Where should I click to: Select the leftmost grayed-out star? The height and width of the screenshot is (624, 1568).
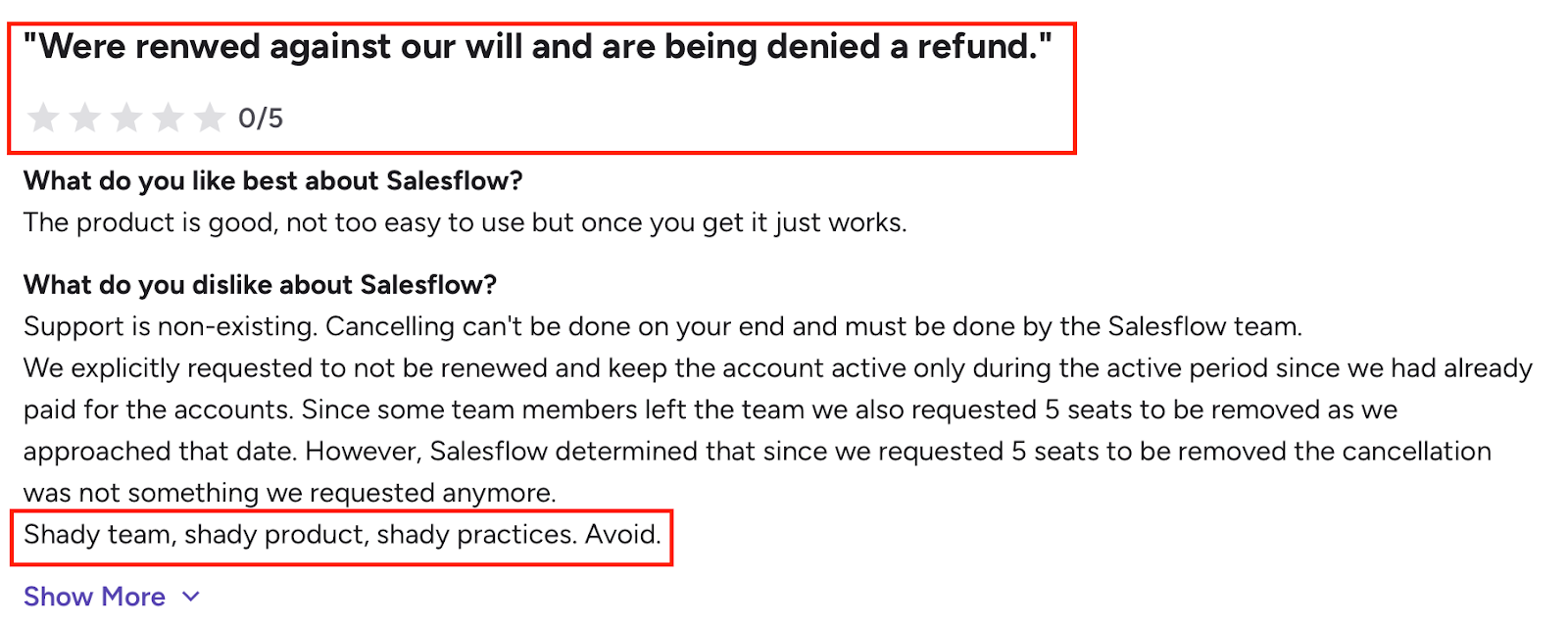(43, 118)
